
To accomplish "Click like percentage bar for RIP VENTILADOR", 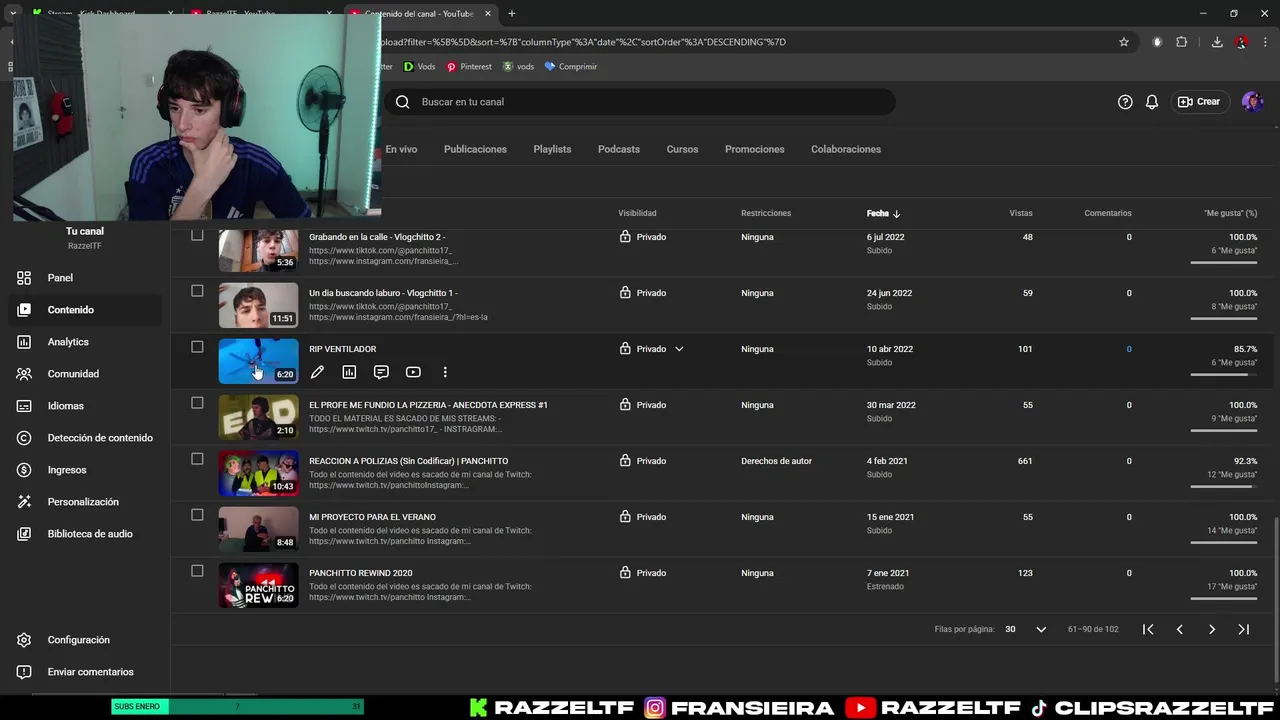I will click(1224, 375).
